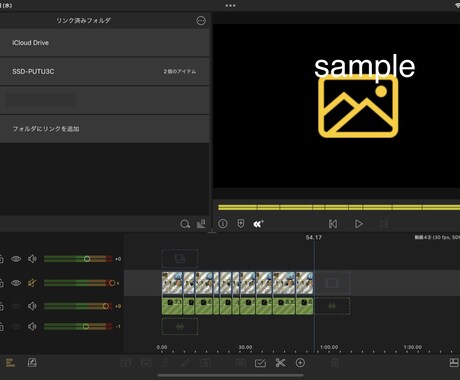This screenshot has height=380, width=460.
Task: Click the -1 track volume slider knob
Action: pos(86,326)
